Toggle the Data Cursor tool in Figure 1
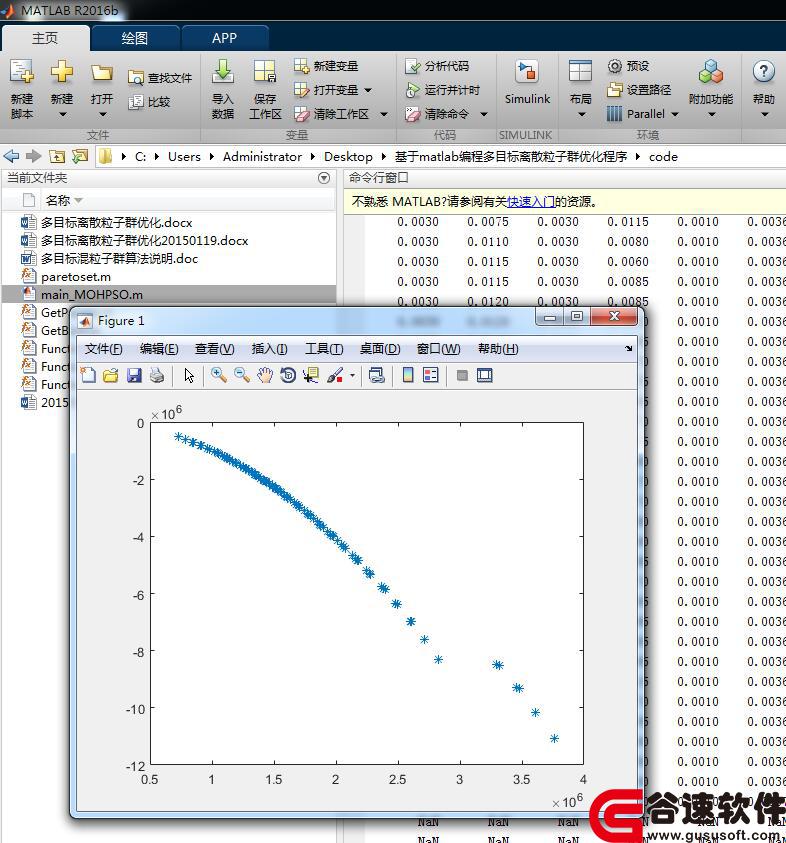This screenshot has height=843, width=786. pos(311,375)
